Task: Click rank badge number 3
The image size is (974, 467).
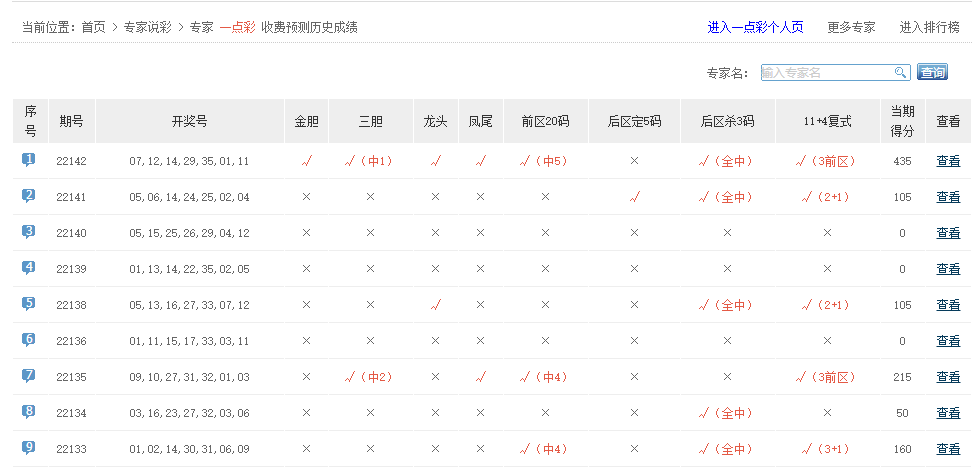Action: pyautogui.click(x=29, y=232)
